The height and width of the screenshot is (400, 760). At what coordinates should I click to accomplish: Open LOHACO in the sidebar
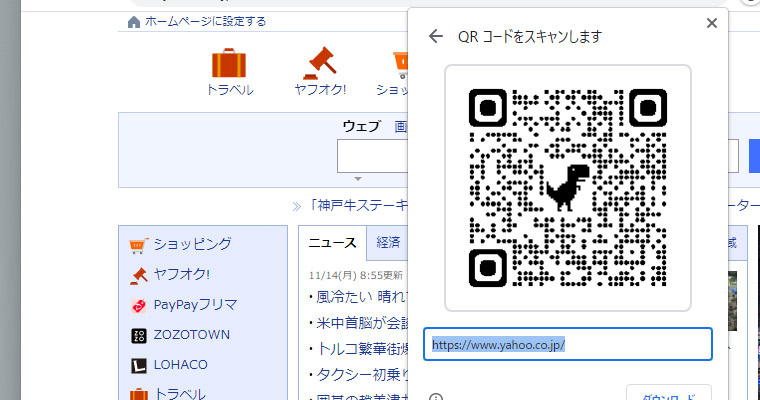pyautogui.click(x=180, y=365)
